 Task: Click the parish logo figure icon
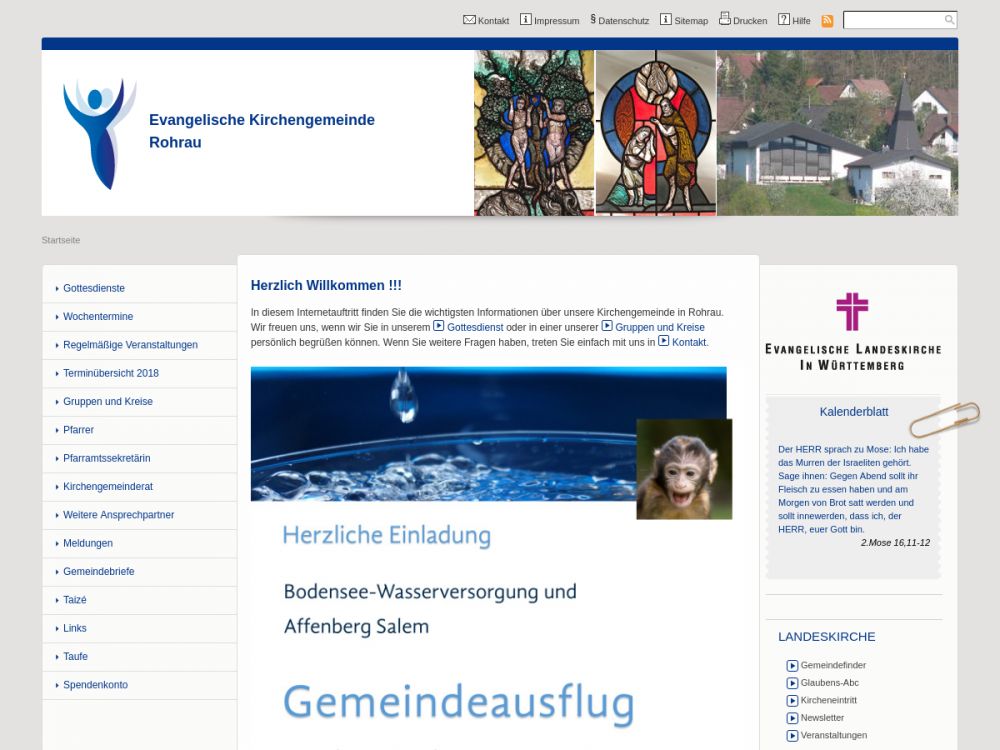pyautogui.click(x=98, y=133)
